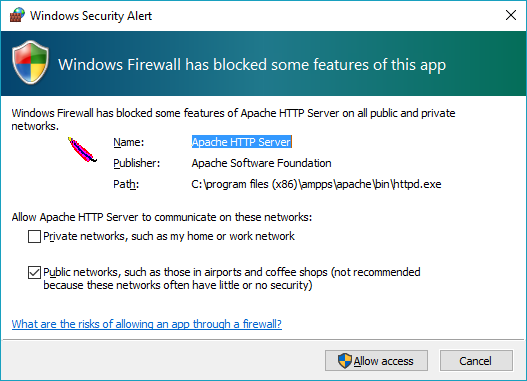Allow access for Apache HTTP Server
Screen dimensions: 527x381
tap(376, 361)
